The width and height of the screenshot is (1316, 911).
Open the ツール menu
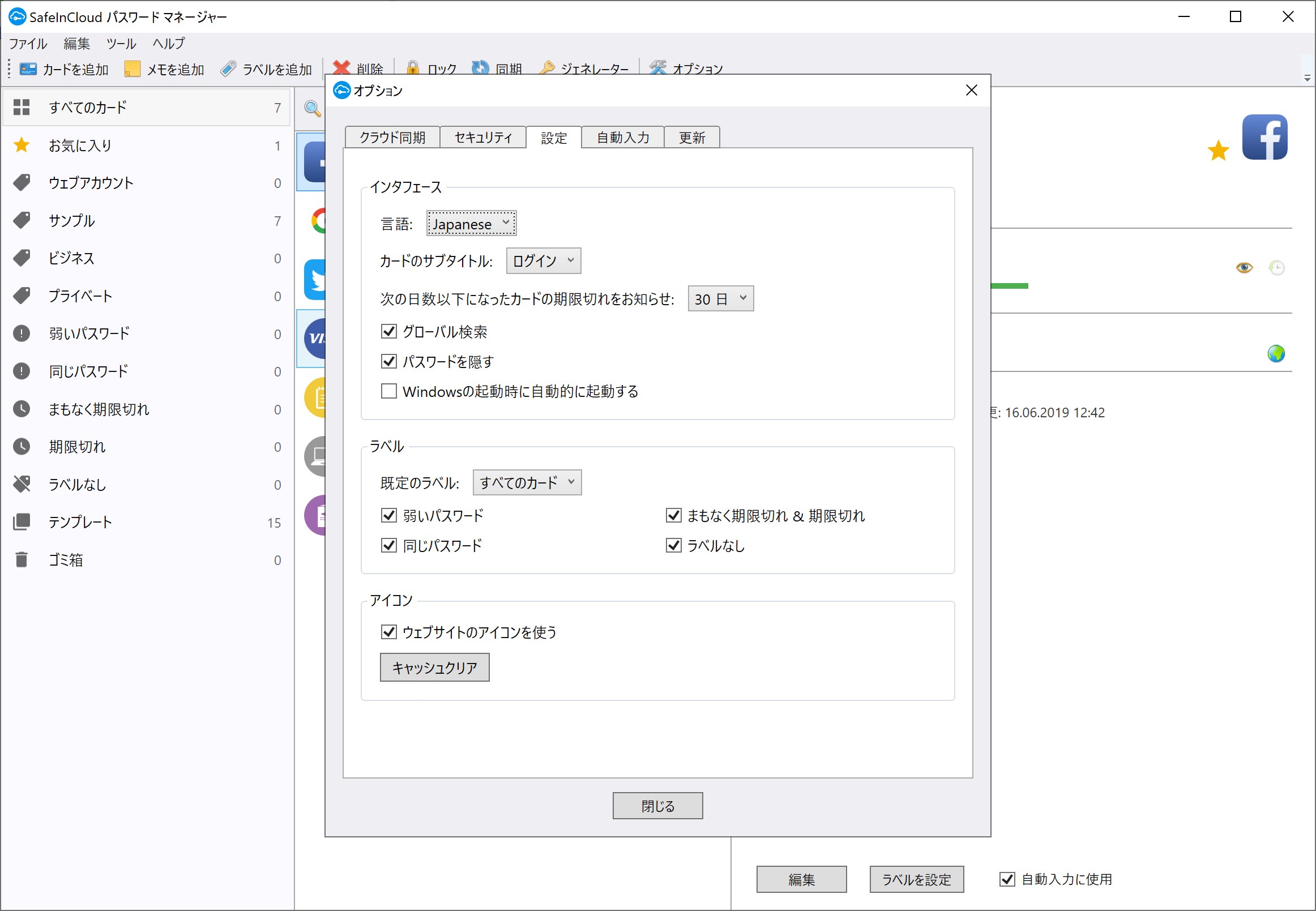pyautogui.click(x=121, y=44)
